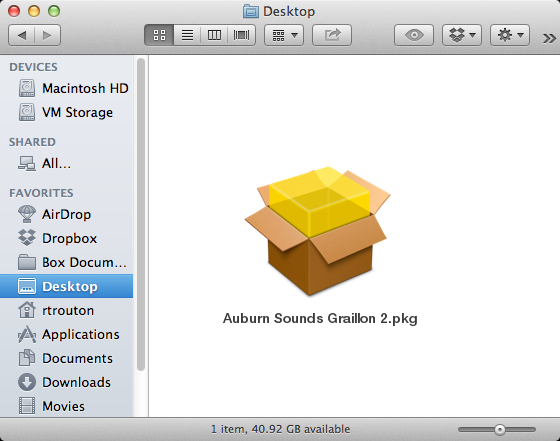Screen dimensions: 560x441
Task: Click the Movies filmstrip icon
Action: (27, 406)
